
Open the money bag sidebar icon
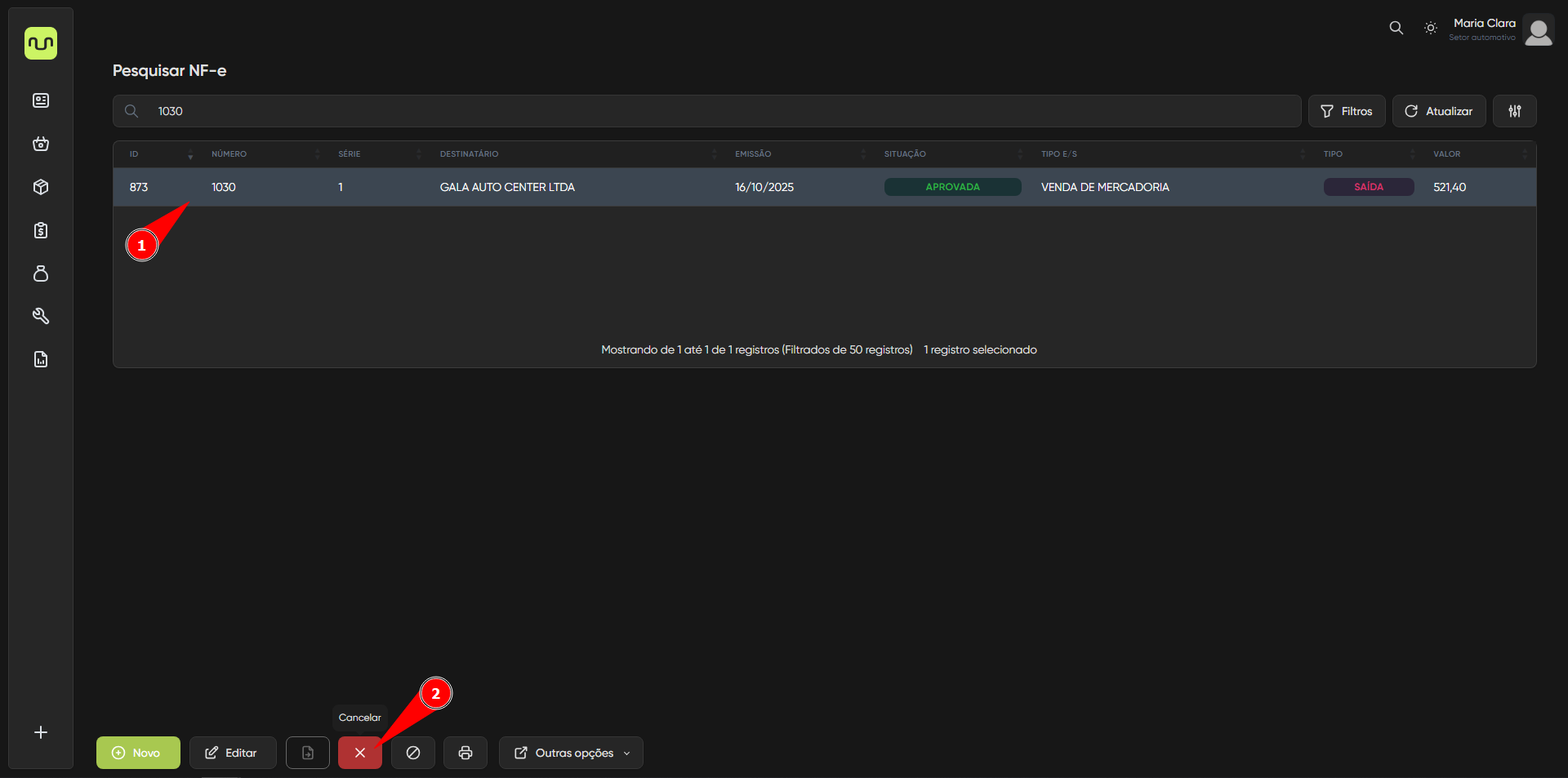[x=41, y=273]
